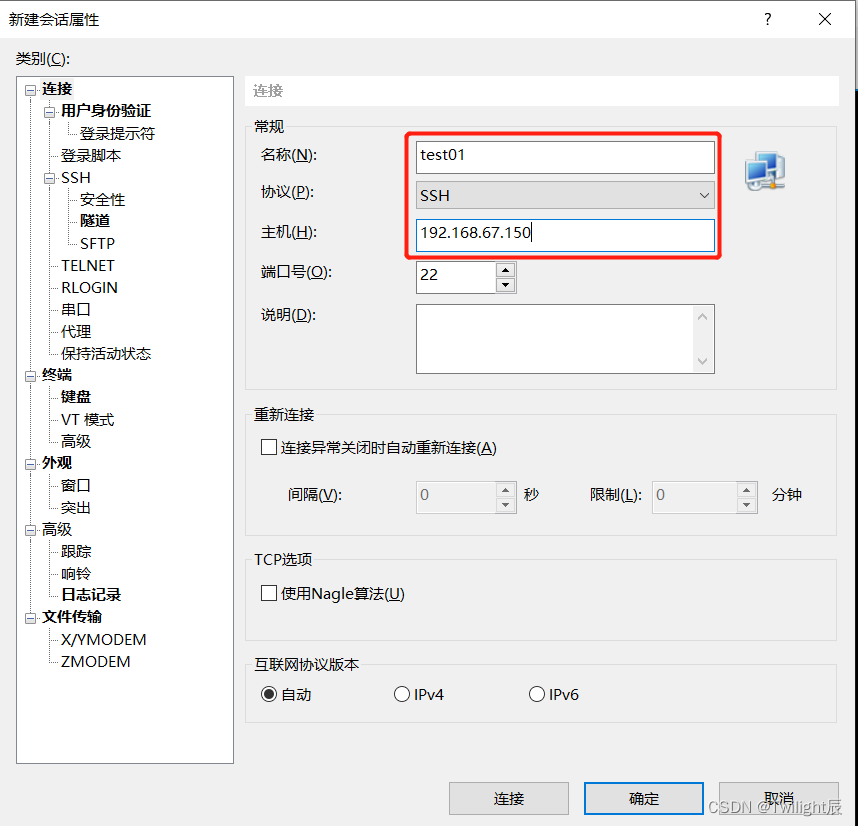858x826 pixels.
Task: Select 高级 under 终端 in the tree
Action: (x=76, y=441)
